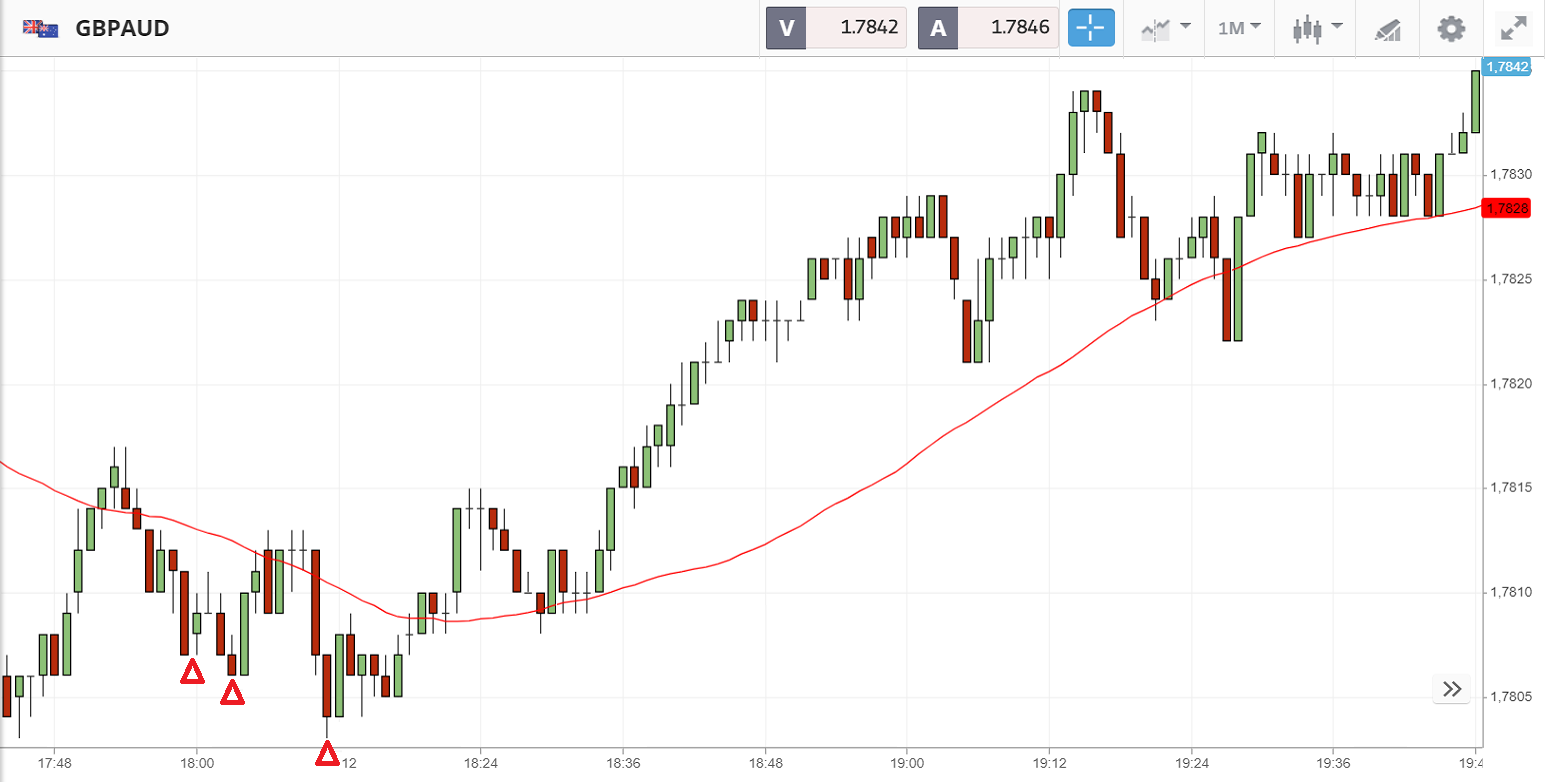Click the 19:12 time axis label
Viewport: 1545px width, 782px height.
(1049, 763)
